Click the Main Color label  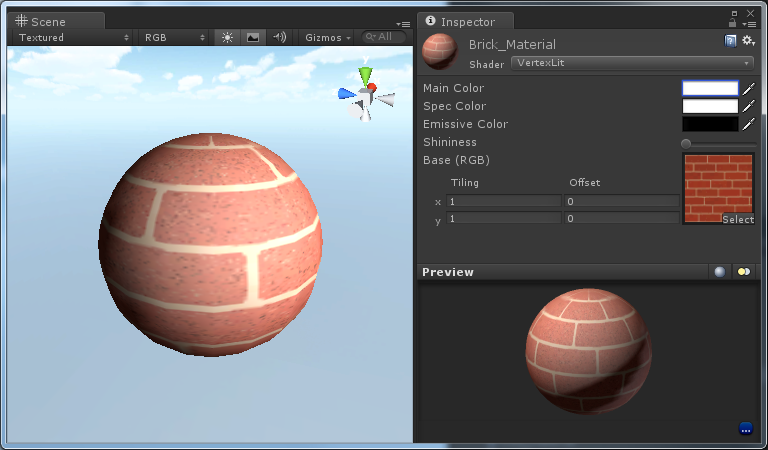tap(453, 88)
